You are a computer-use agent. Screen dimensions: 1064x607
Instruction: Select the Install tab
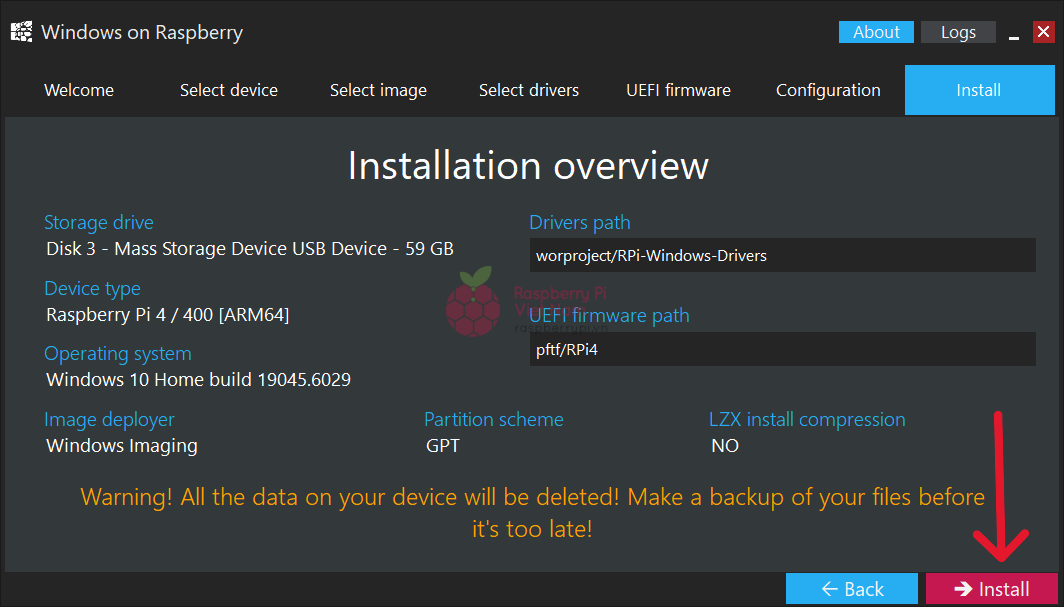tap(978, 90)
